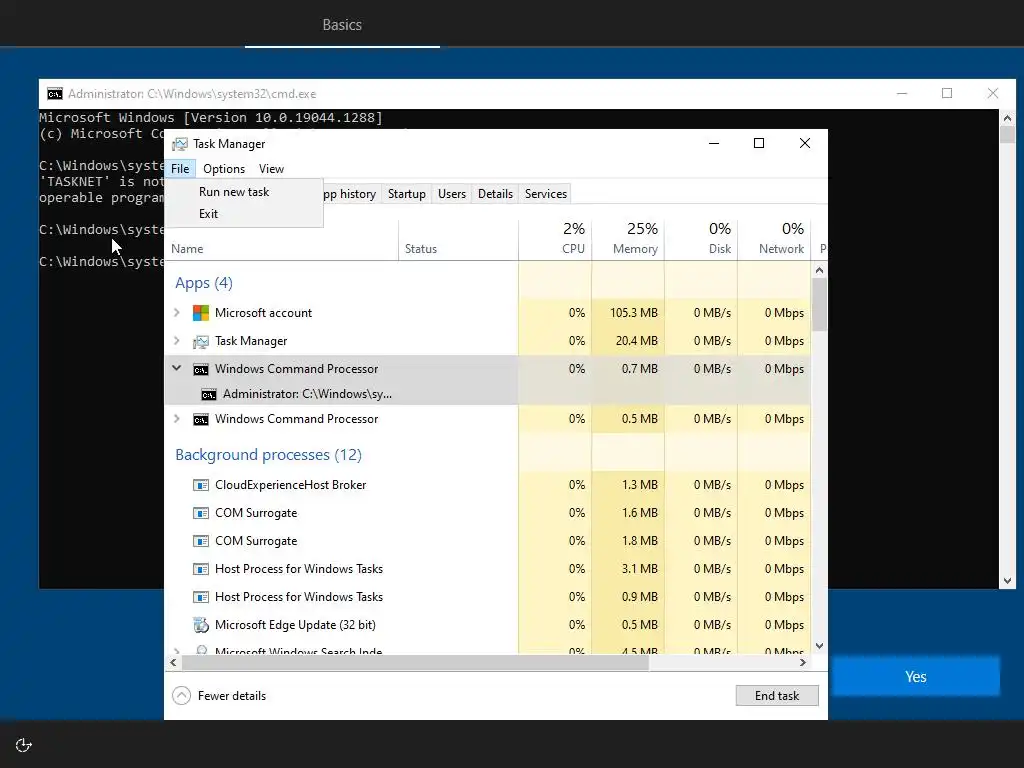
Task: Click scroll left arrow of process list
Action: point(173,663)
